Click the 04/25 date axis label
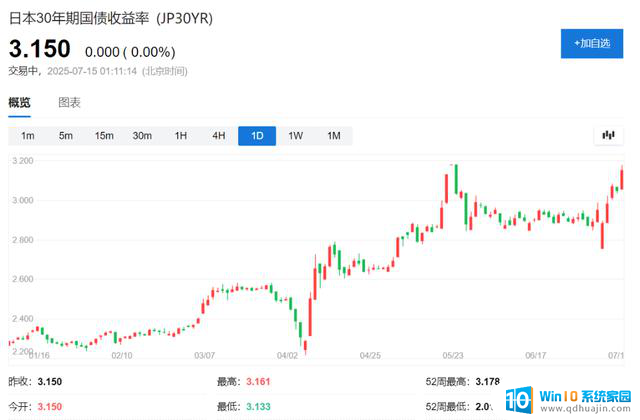Screen dimensions: 640x420 370,356
